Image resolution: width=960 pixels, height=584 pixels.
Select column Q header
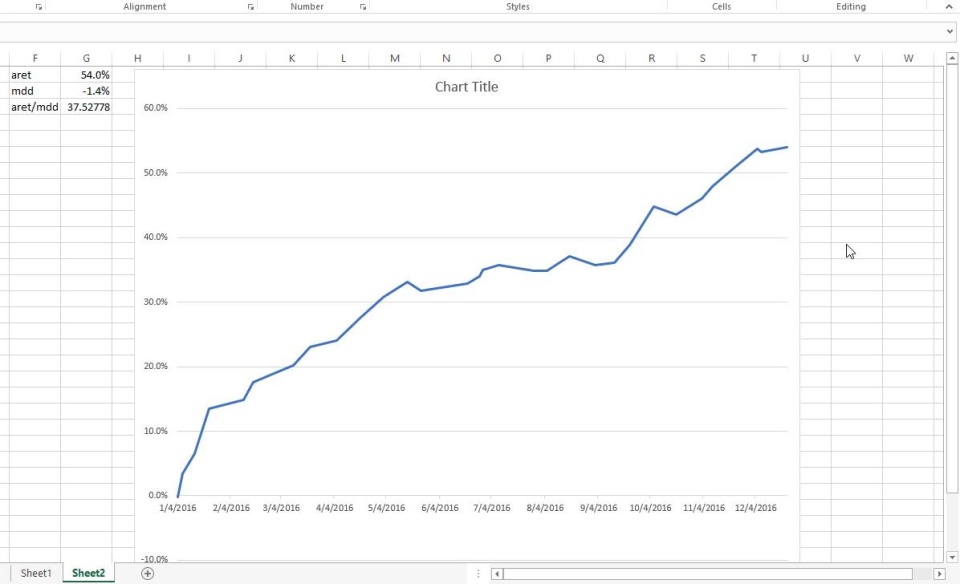tap(600, 58)
